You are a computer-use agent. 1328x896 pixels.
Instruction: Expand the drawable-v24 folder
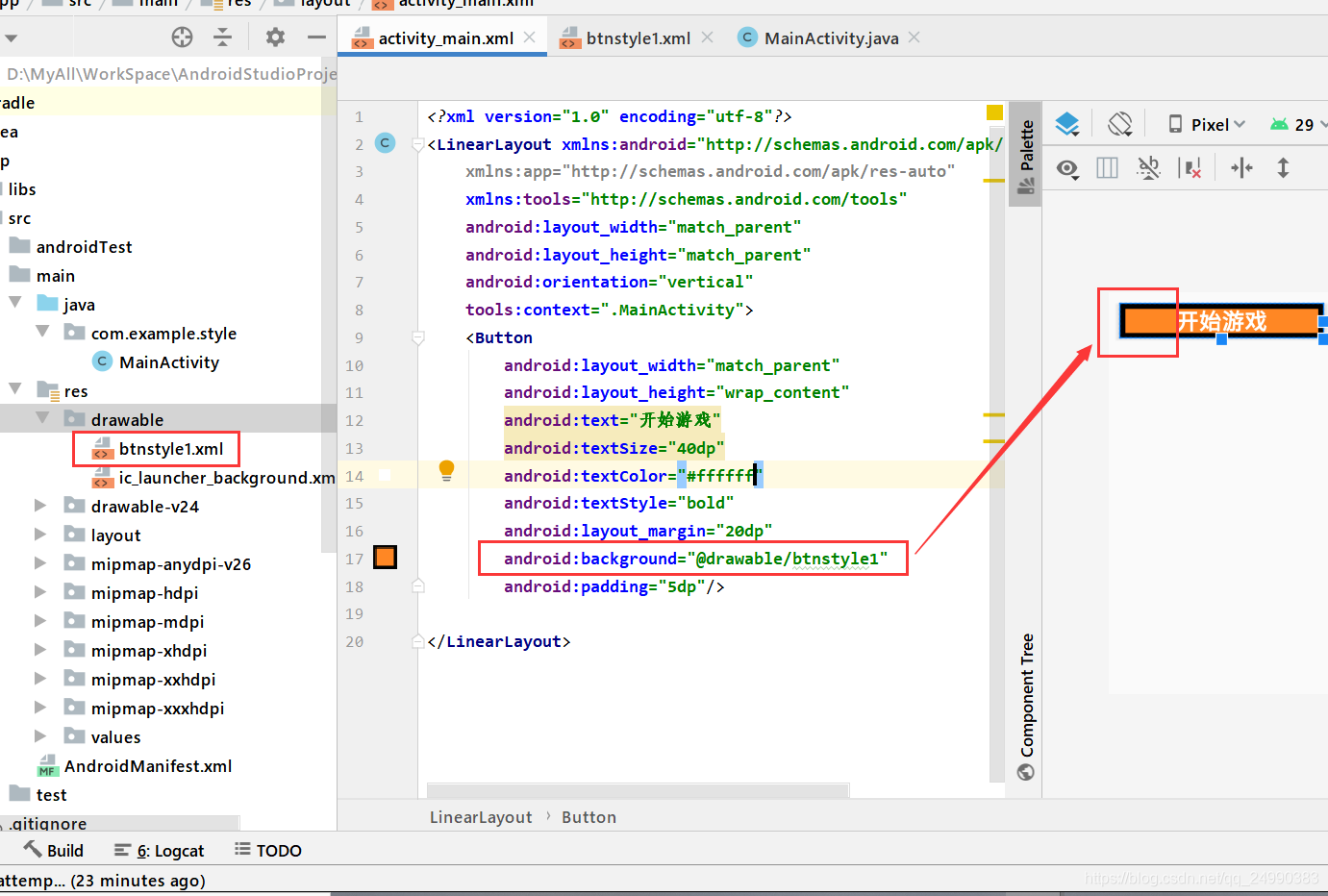pos(40,506)
